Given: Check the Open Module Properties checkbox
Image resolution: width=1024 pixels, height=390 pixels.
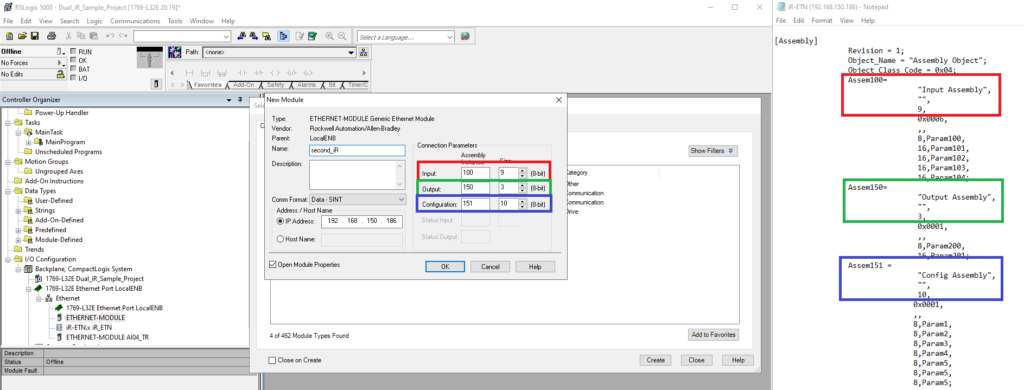Looking at the screenshot, I should pos(273,265).
